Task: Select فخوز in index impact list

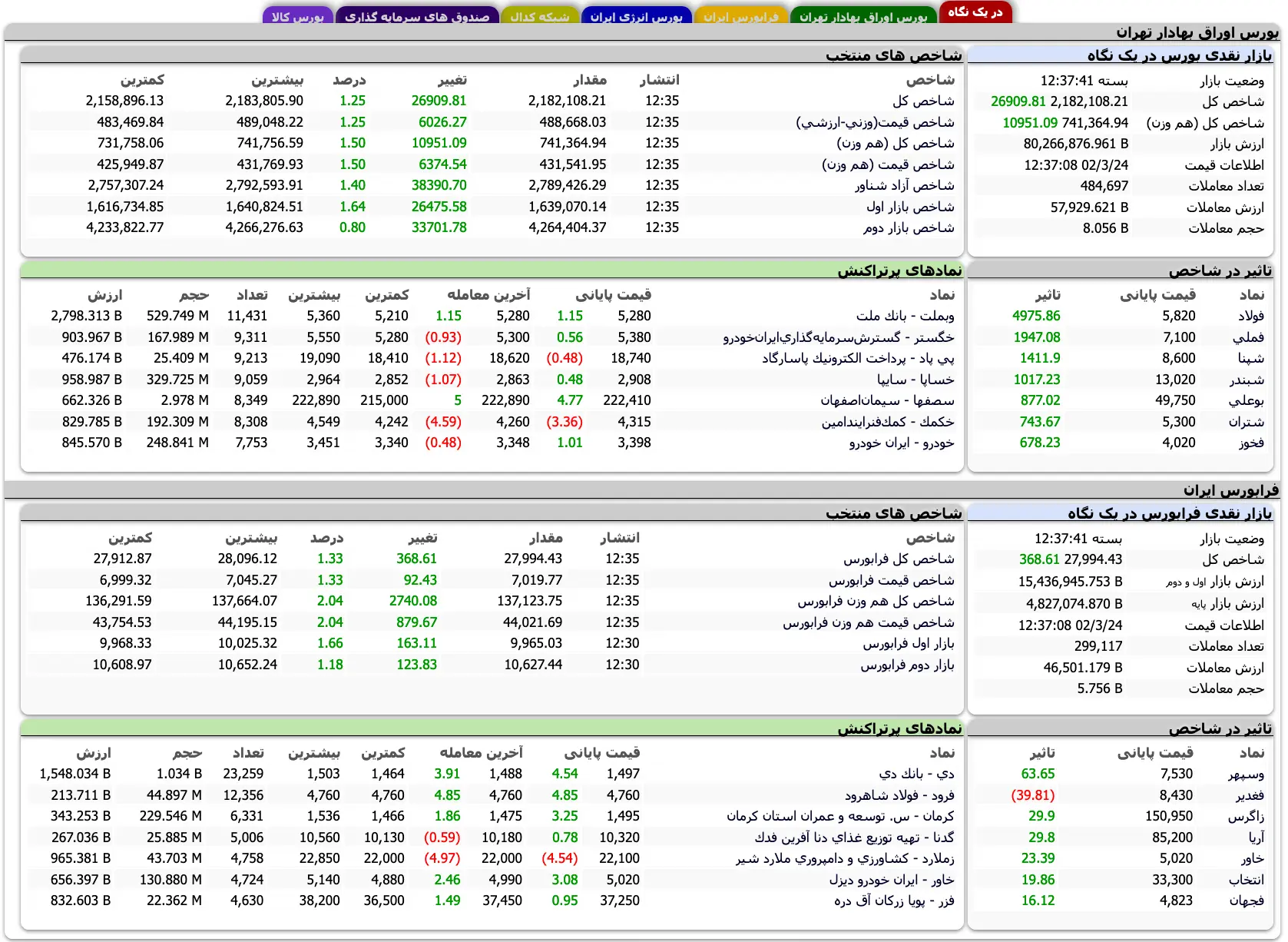Action: coord(1250,443)
